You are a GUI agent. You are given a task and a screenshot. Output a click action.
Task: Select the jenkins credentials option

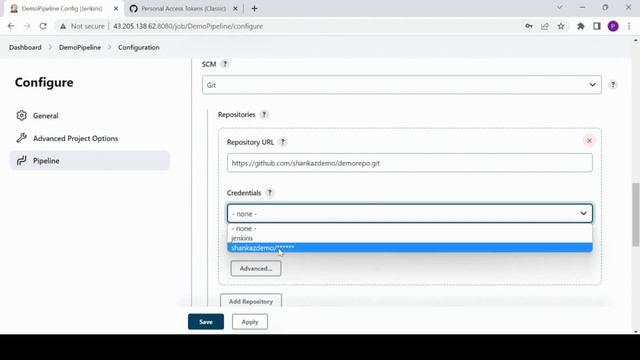point(410,238)
